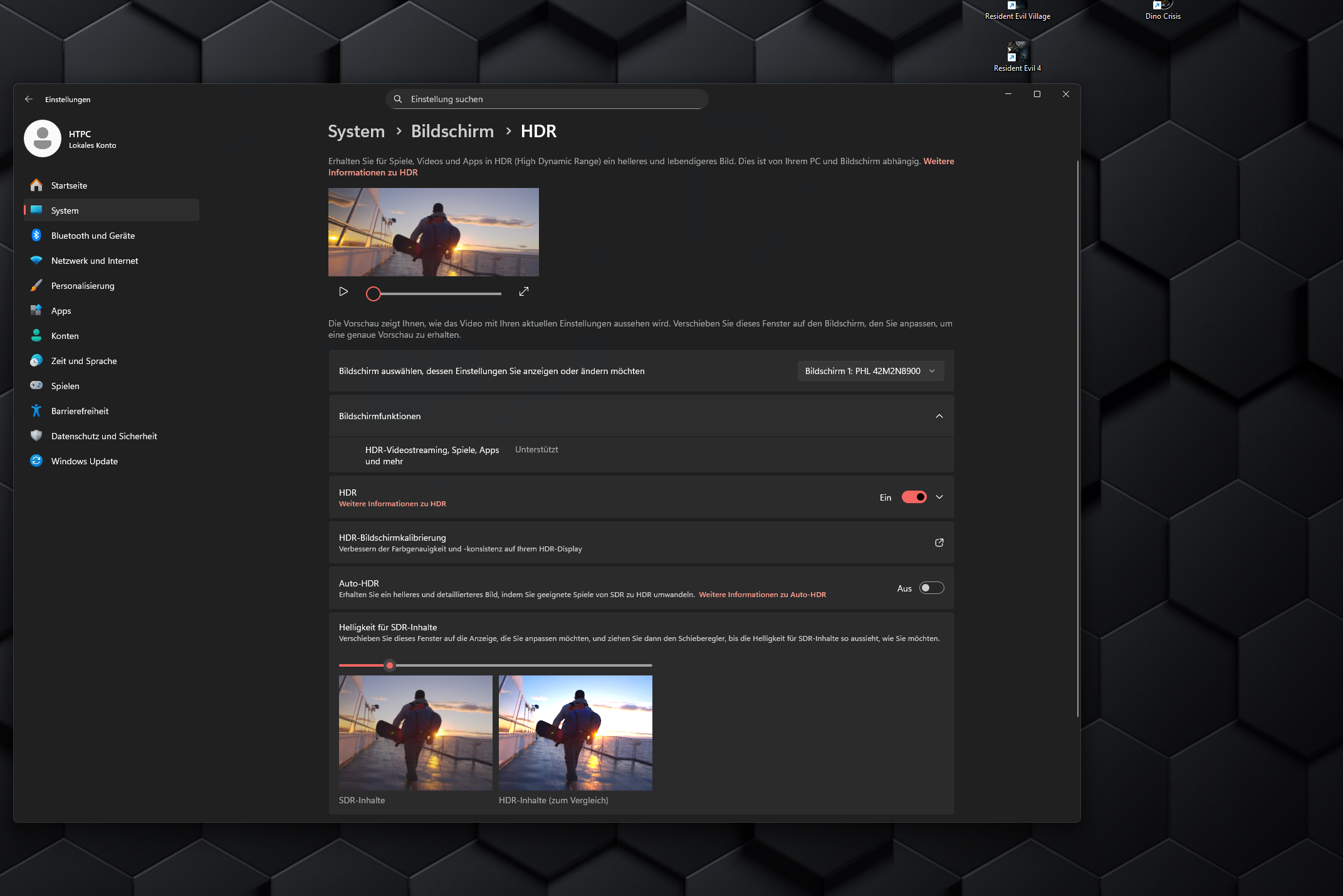The height and width of the screenshot is (896, 1343).
Task: Open the Bildschirm 1 display selection dropdown
Action: [x=870, y=371]
